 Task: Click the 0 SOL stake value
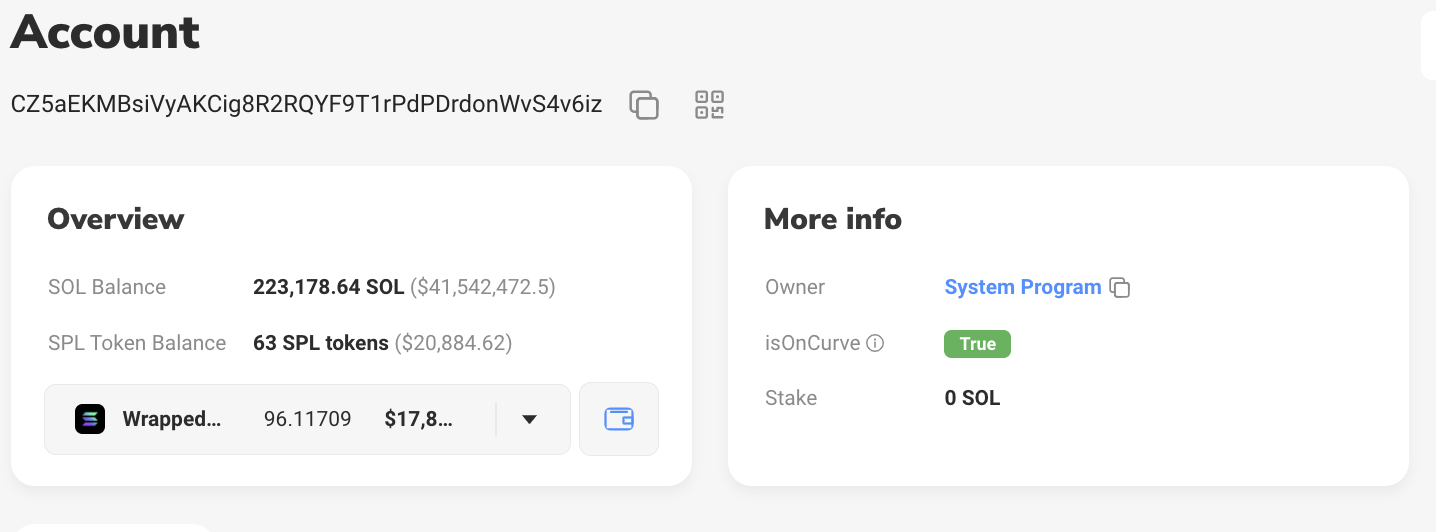point(972,398)
